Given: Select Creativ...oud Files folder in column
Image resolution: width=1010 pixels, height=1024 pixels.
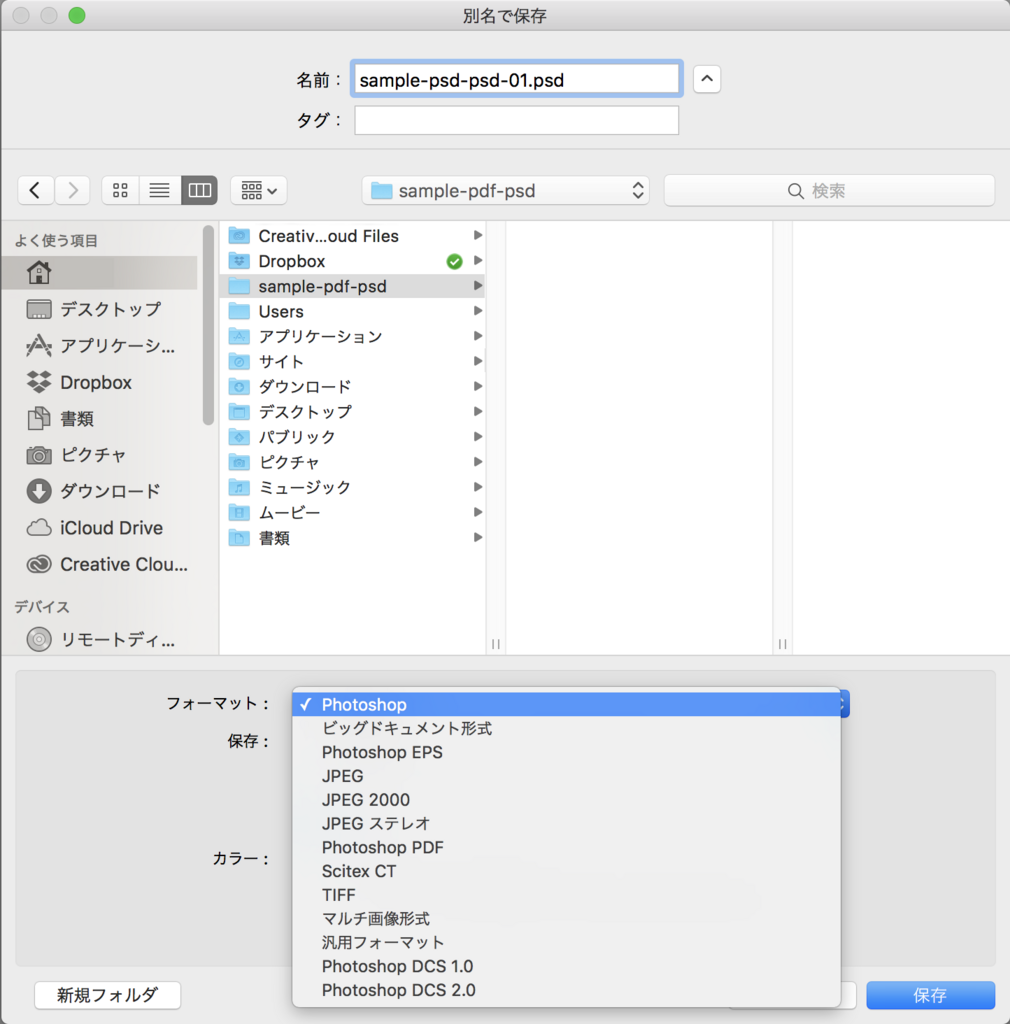Looking at the screenshot, I should [x=353, y=236].
